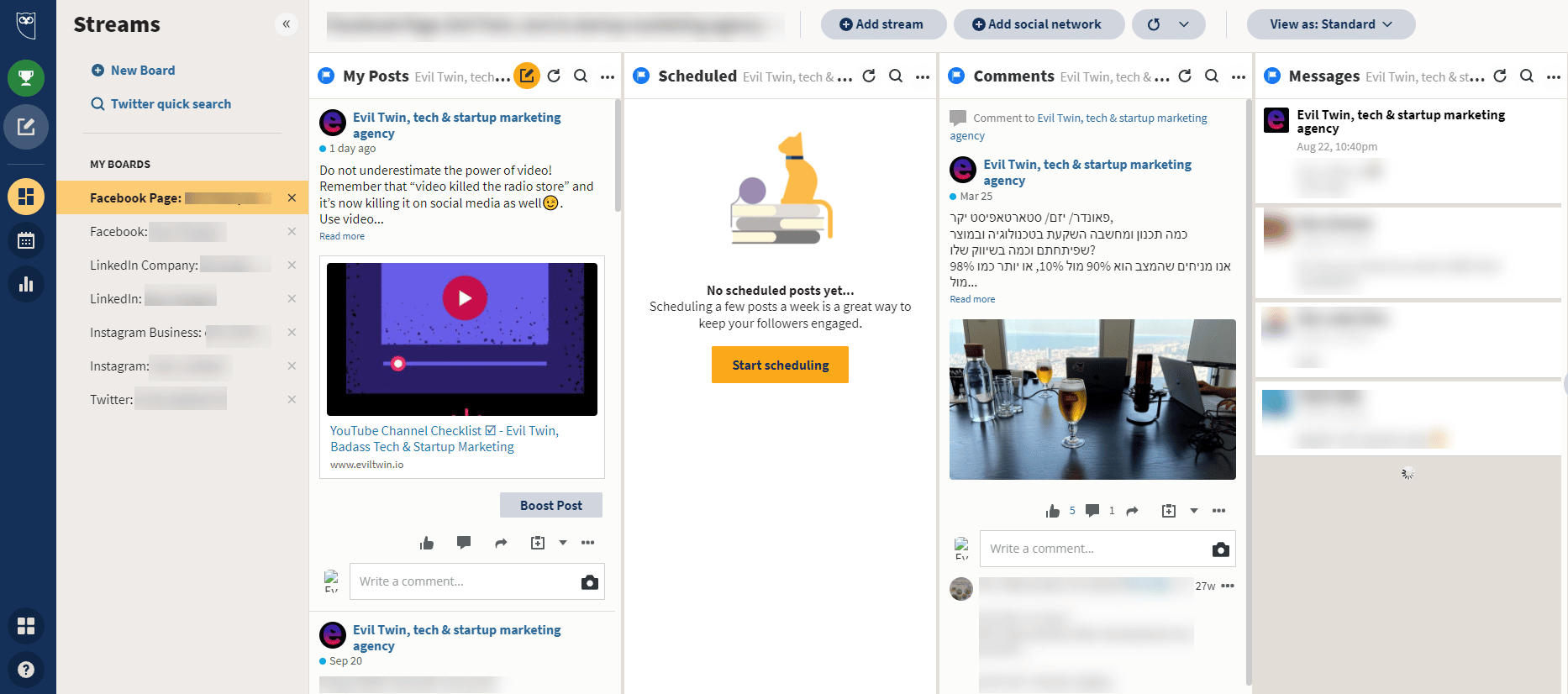The height and width of the screenshot is (694, 1568).
Task: Click the comment field under the Comments stream post
Action: pyautogui.click(x=1092, y=549)
